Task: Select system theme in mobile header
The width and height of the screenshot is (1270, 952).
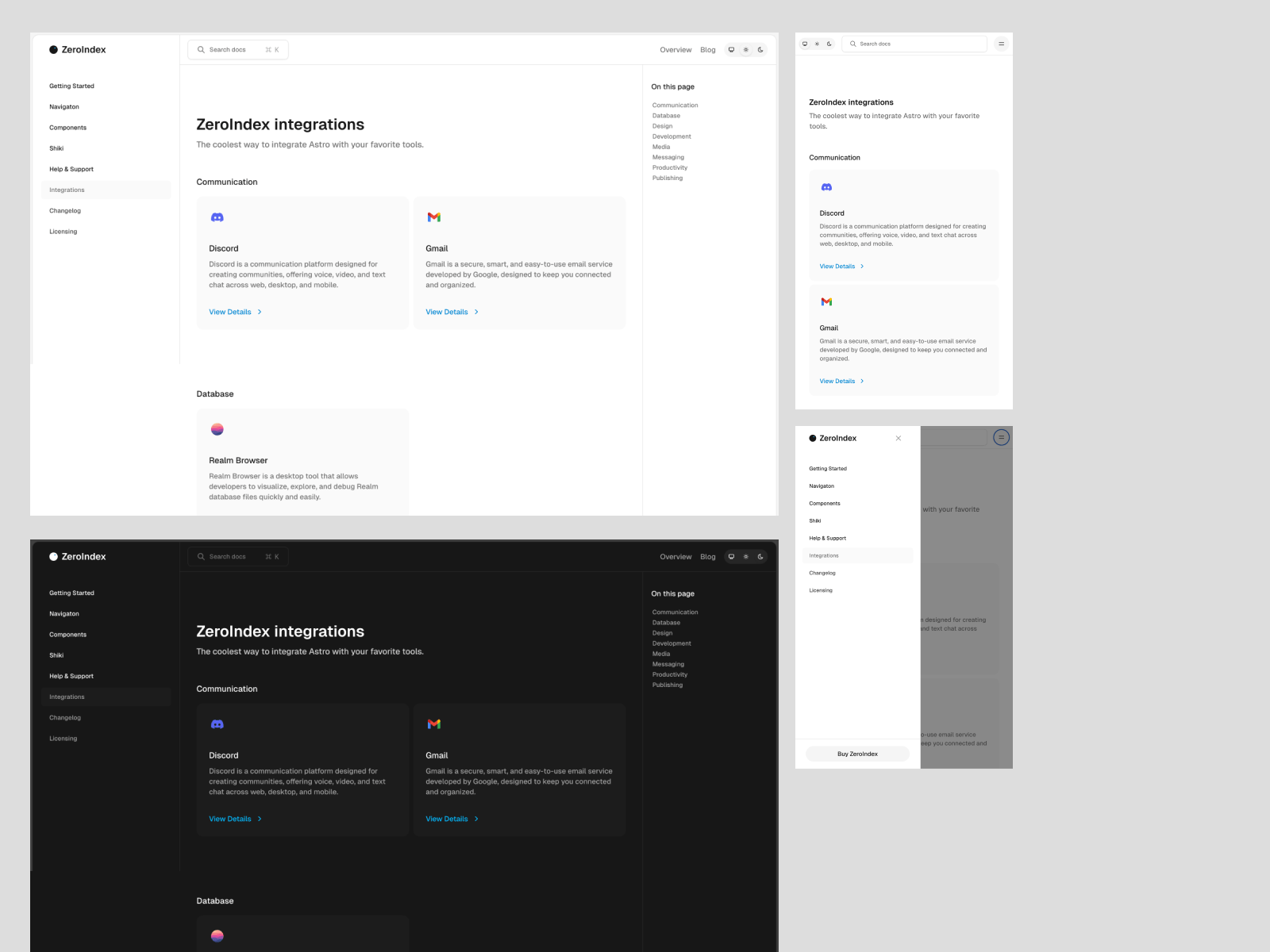Action: pyautogui.click(x=805, y=44)
